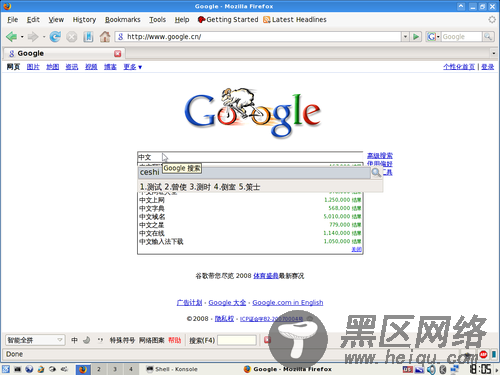Screen dimensions: 500x375
Task: Click the 图片 images link
Action: [33, 67]
